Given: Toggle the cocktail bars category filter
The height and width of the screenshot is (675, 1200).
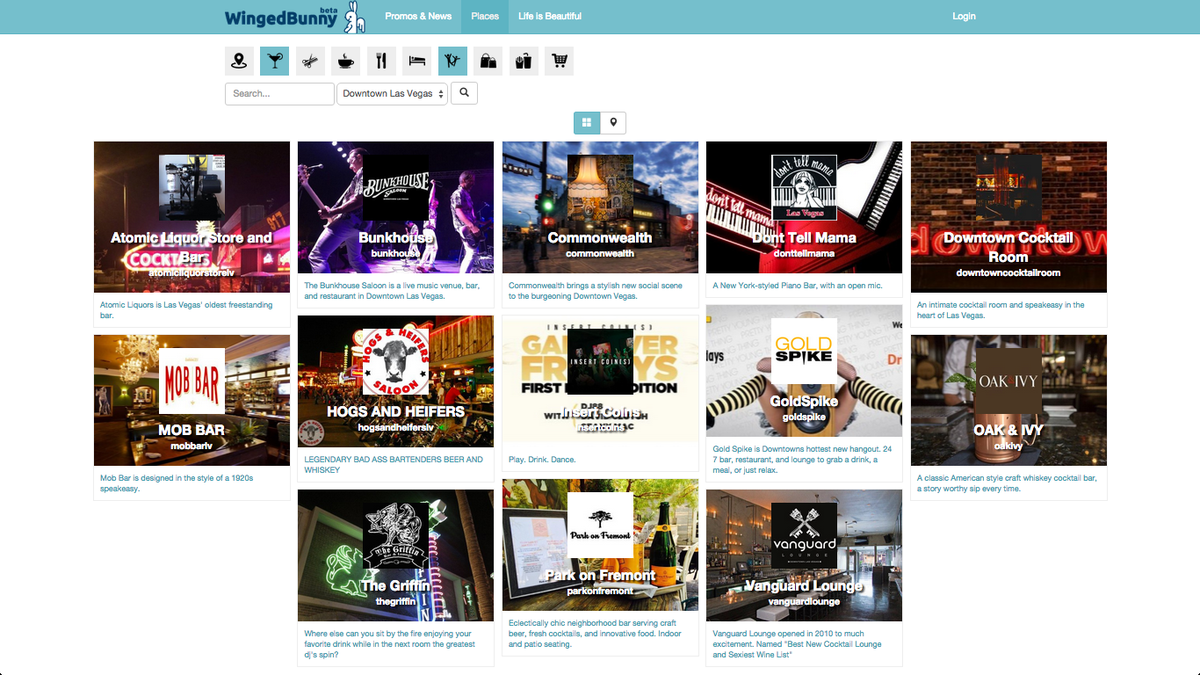Looking at the screenshot, I should 274,61.
